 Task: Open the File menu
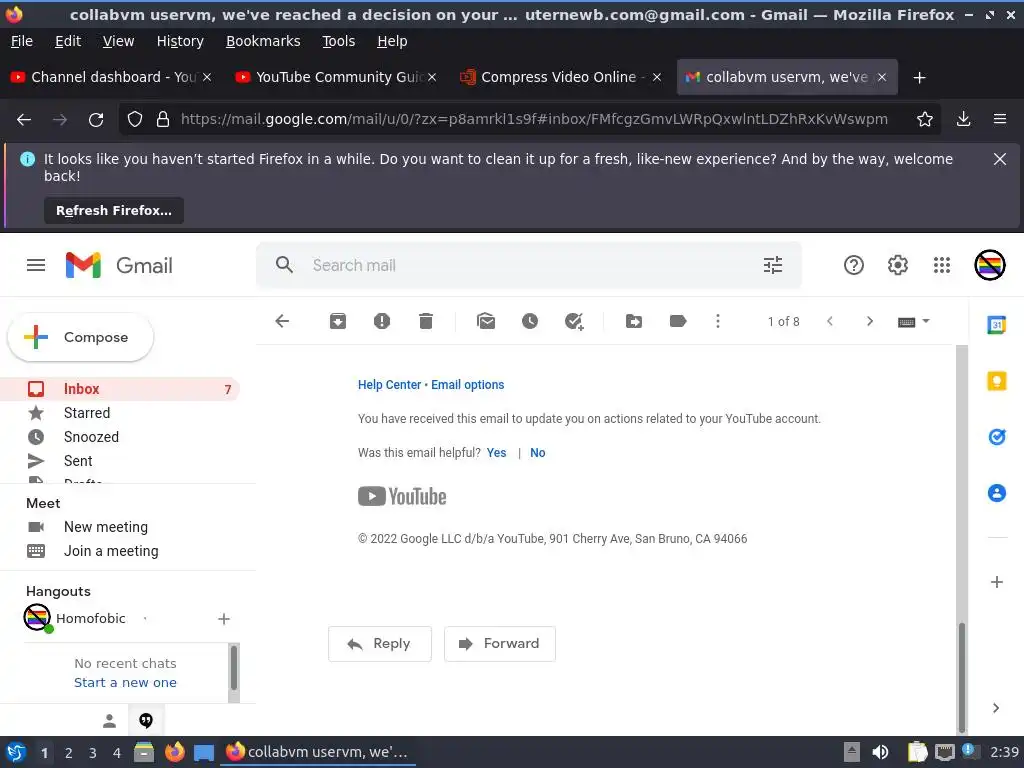(x=22, y=41)
